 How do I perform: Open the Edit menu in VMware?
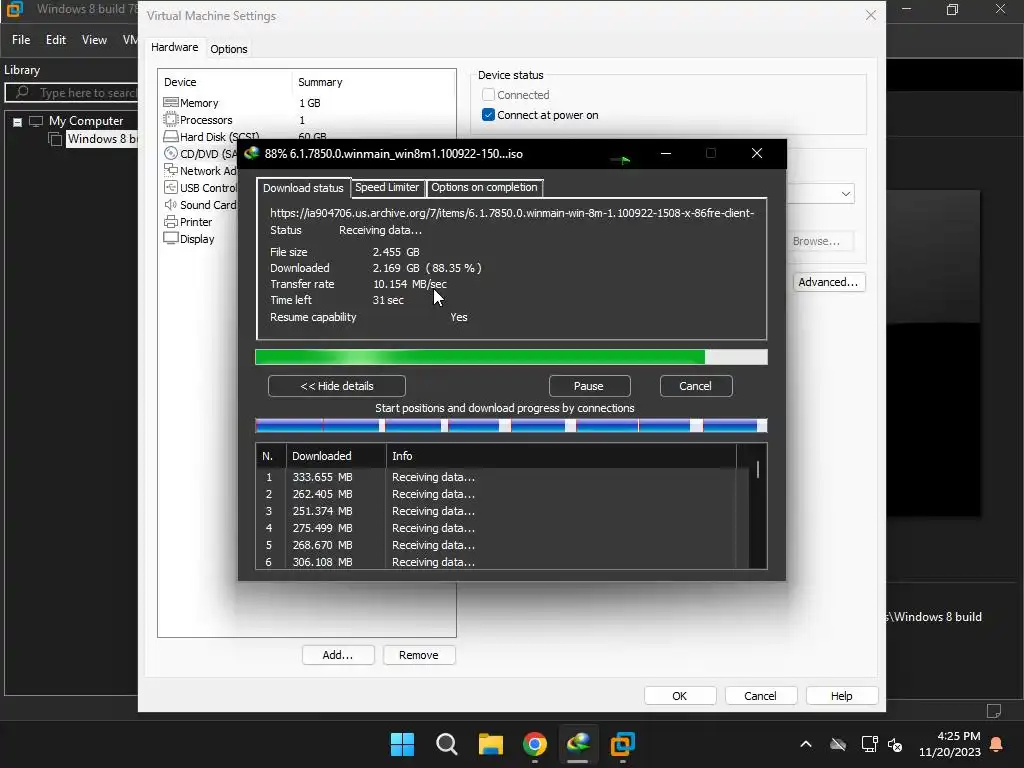(x=56, y=40)
